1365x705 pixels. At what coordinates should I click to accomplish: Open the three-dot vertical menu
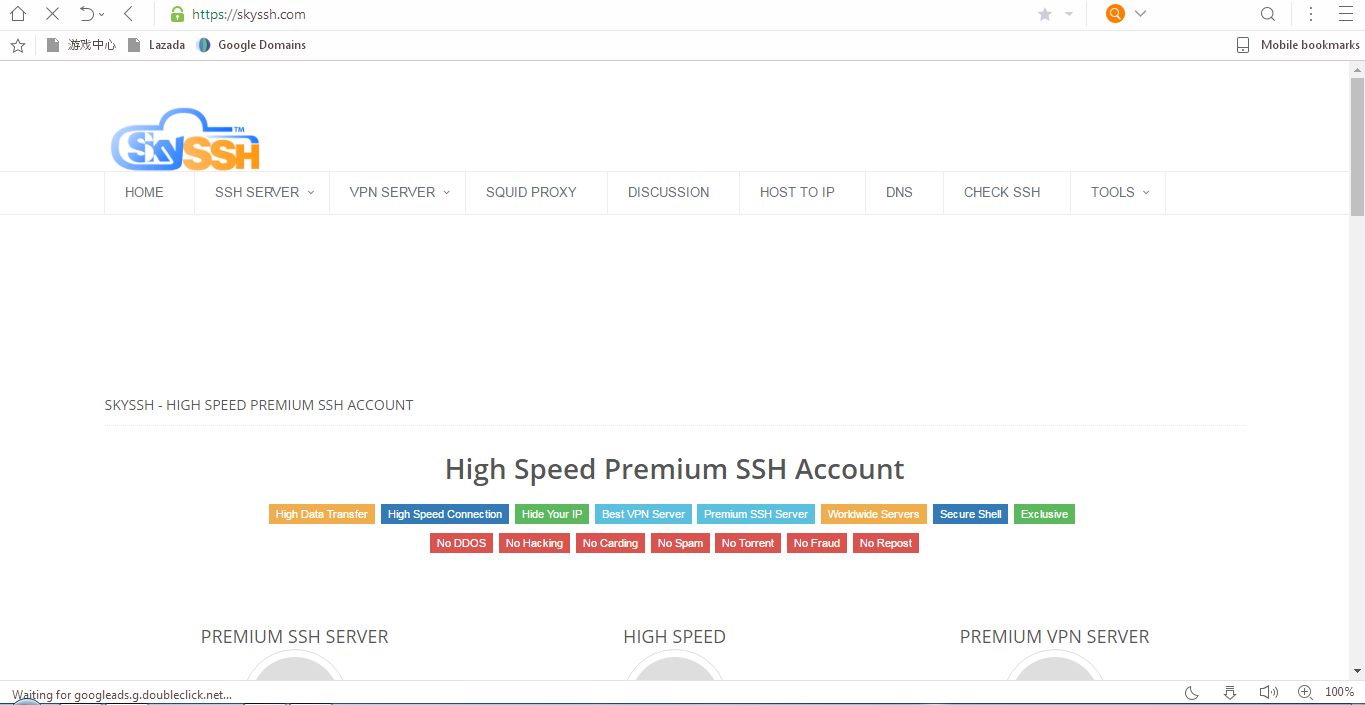point(1311,14)
